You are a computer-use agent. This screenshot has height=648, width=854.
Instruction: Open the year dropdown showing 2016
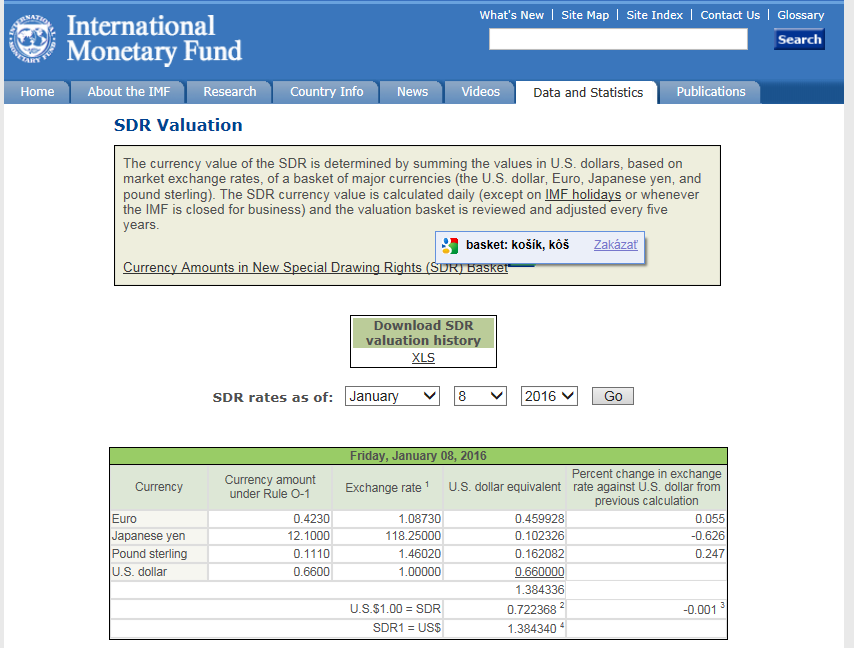click(x=549, y=396)
